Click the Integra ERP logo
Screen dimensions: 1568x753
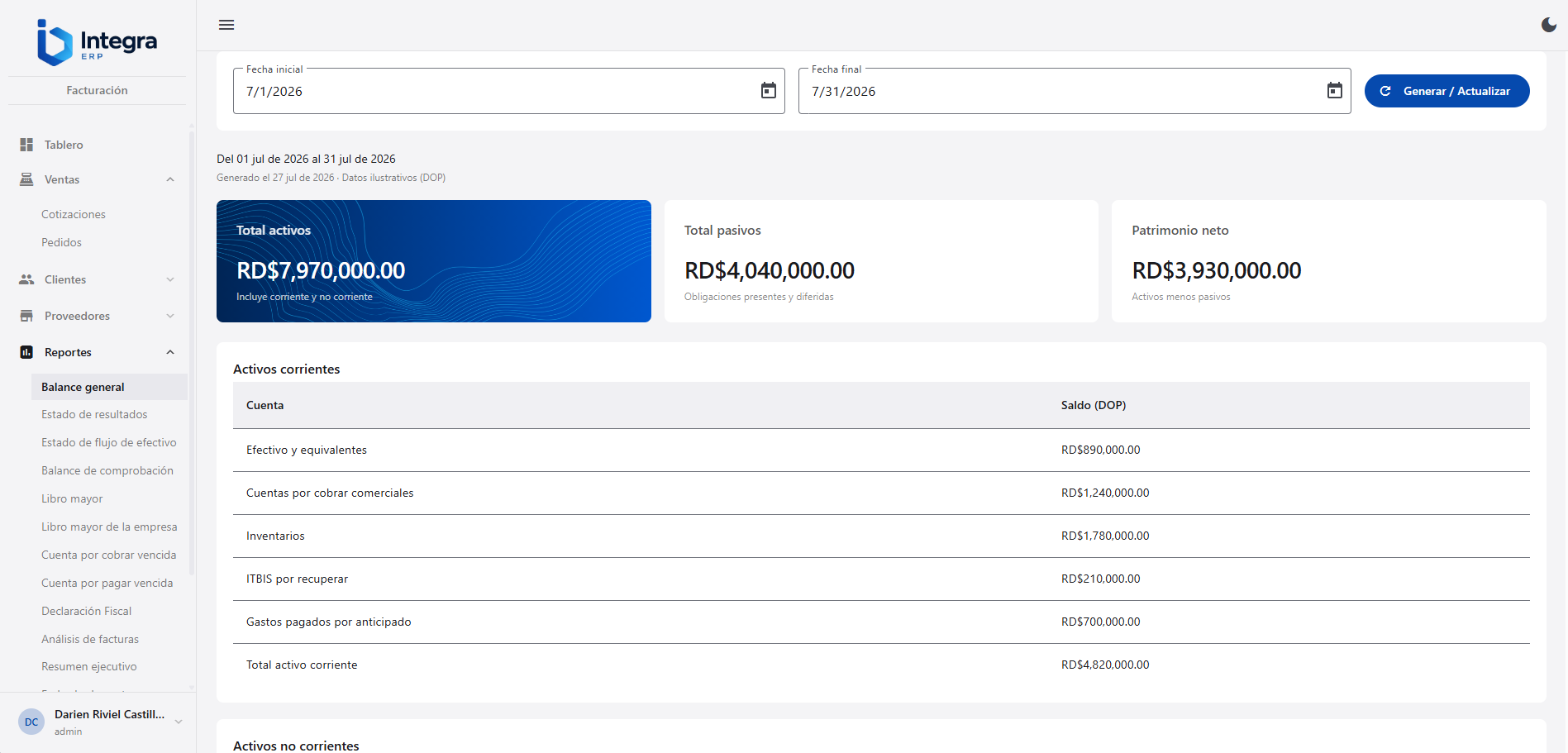coord(97,42)
